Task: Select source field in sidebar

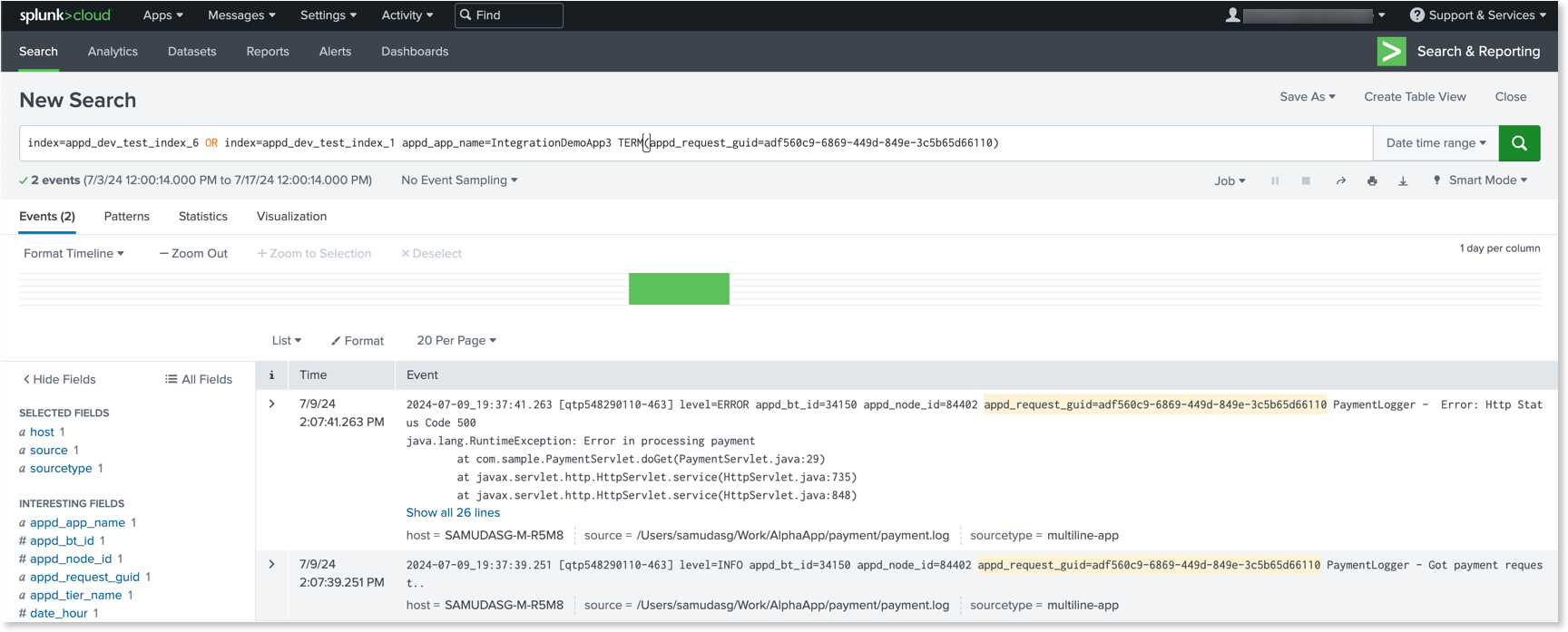Action: 48,451
